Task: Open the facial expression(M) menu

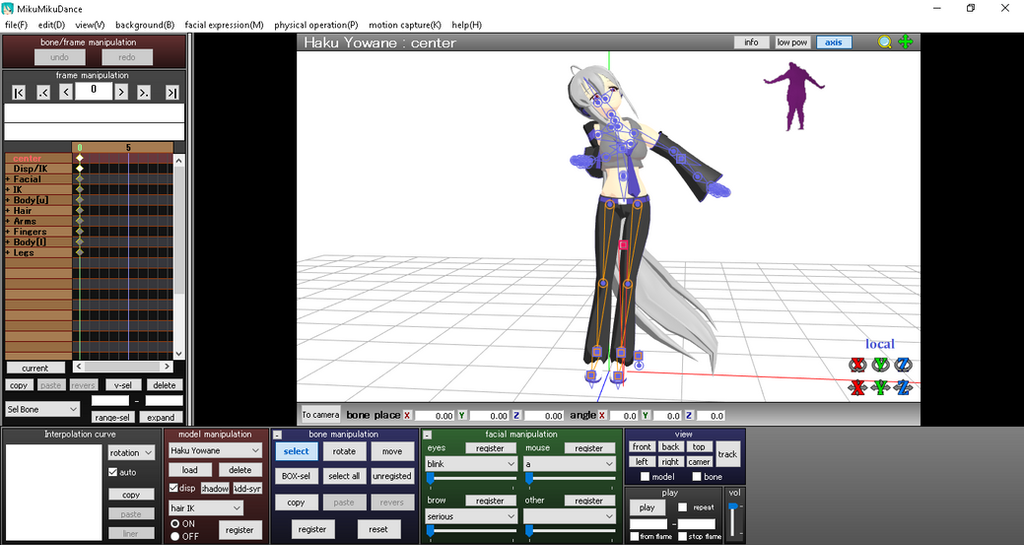Action: tap(224, 25)
